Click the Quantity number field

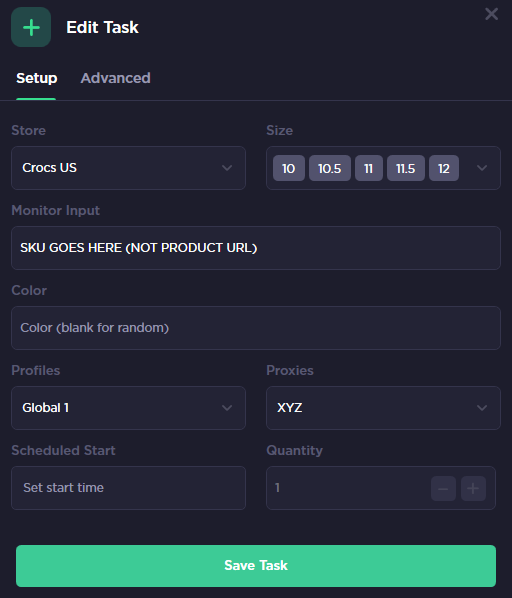tap(347, 488)
